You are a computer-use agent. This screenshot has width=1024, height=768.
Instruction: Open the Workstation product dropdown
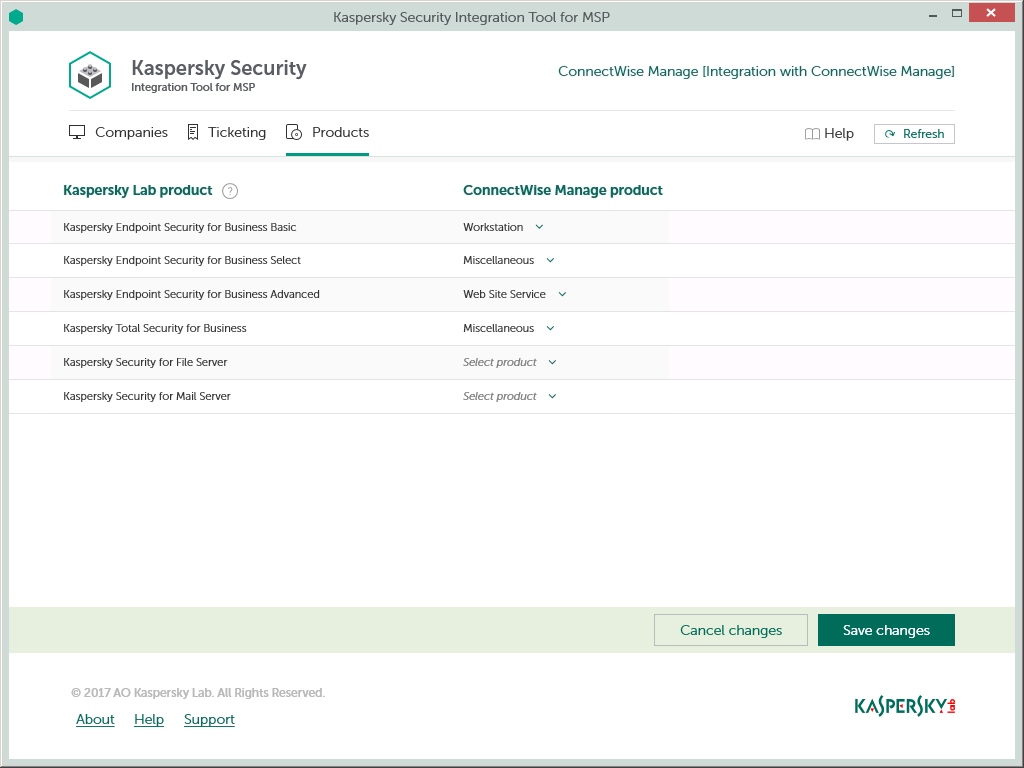coord(503,227)
